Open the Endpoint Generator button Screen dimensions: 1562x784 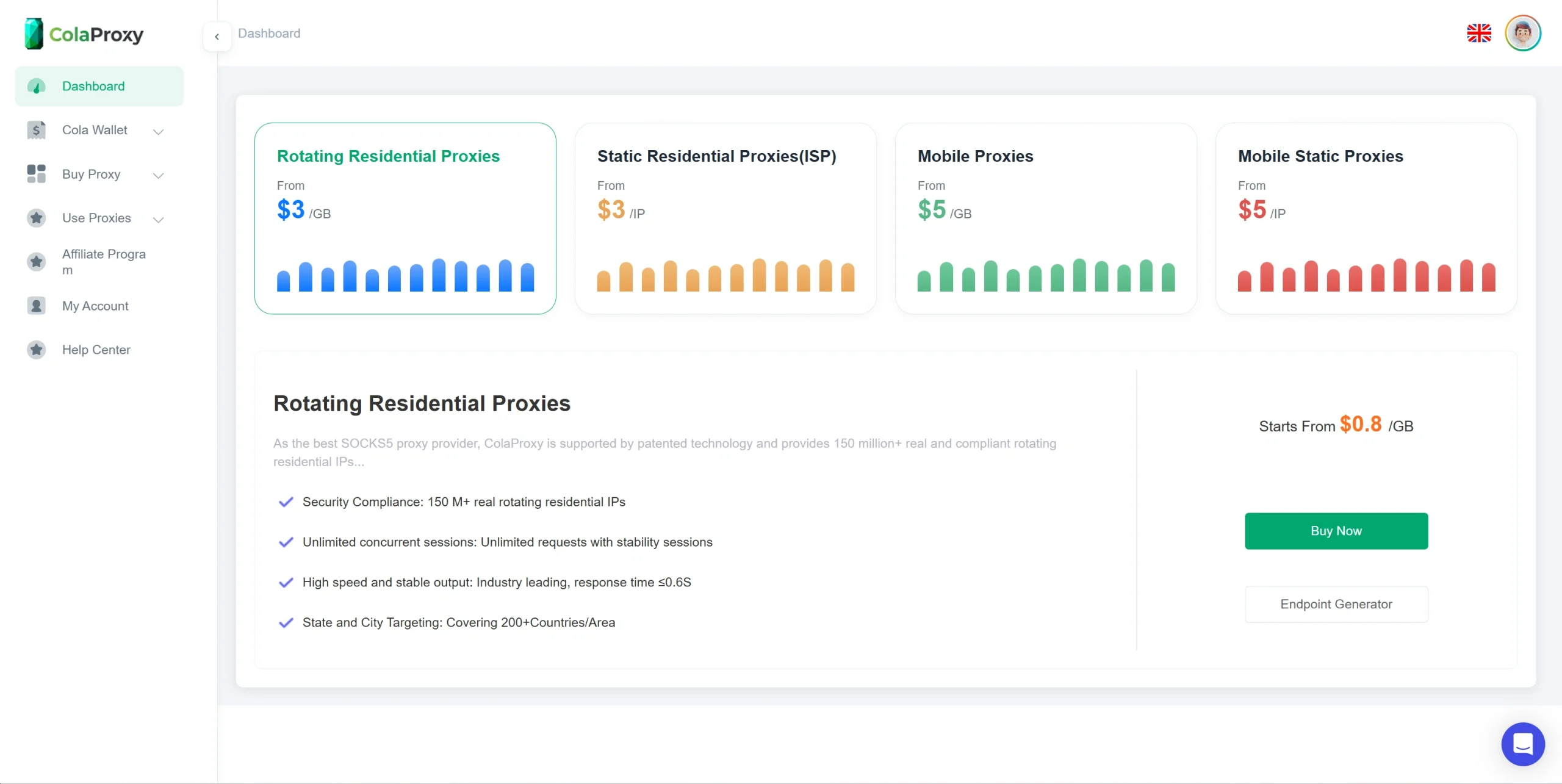(x=1336, y=604)
